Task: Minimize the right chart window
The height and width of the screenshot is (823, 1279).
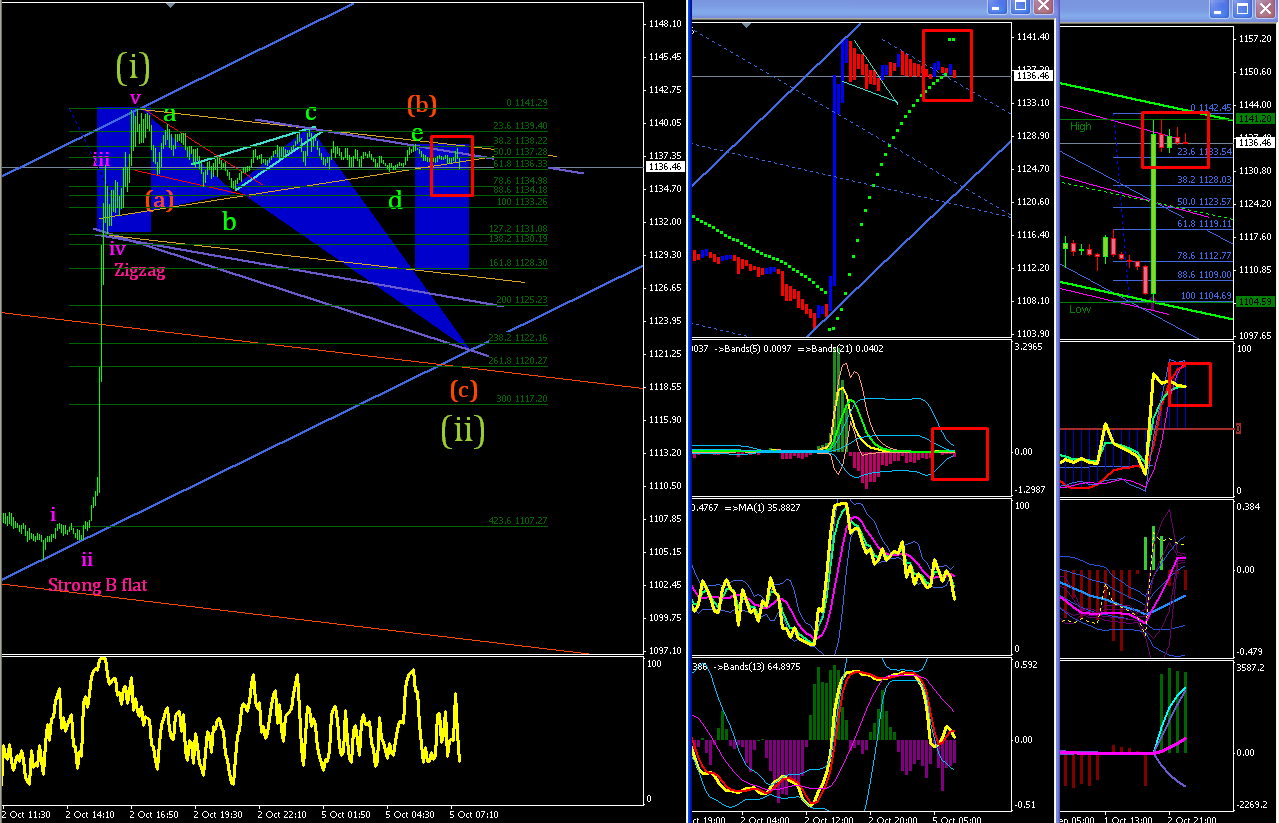Action: (x=1218, y=7)
